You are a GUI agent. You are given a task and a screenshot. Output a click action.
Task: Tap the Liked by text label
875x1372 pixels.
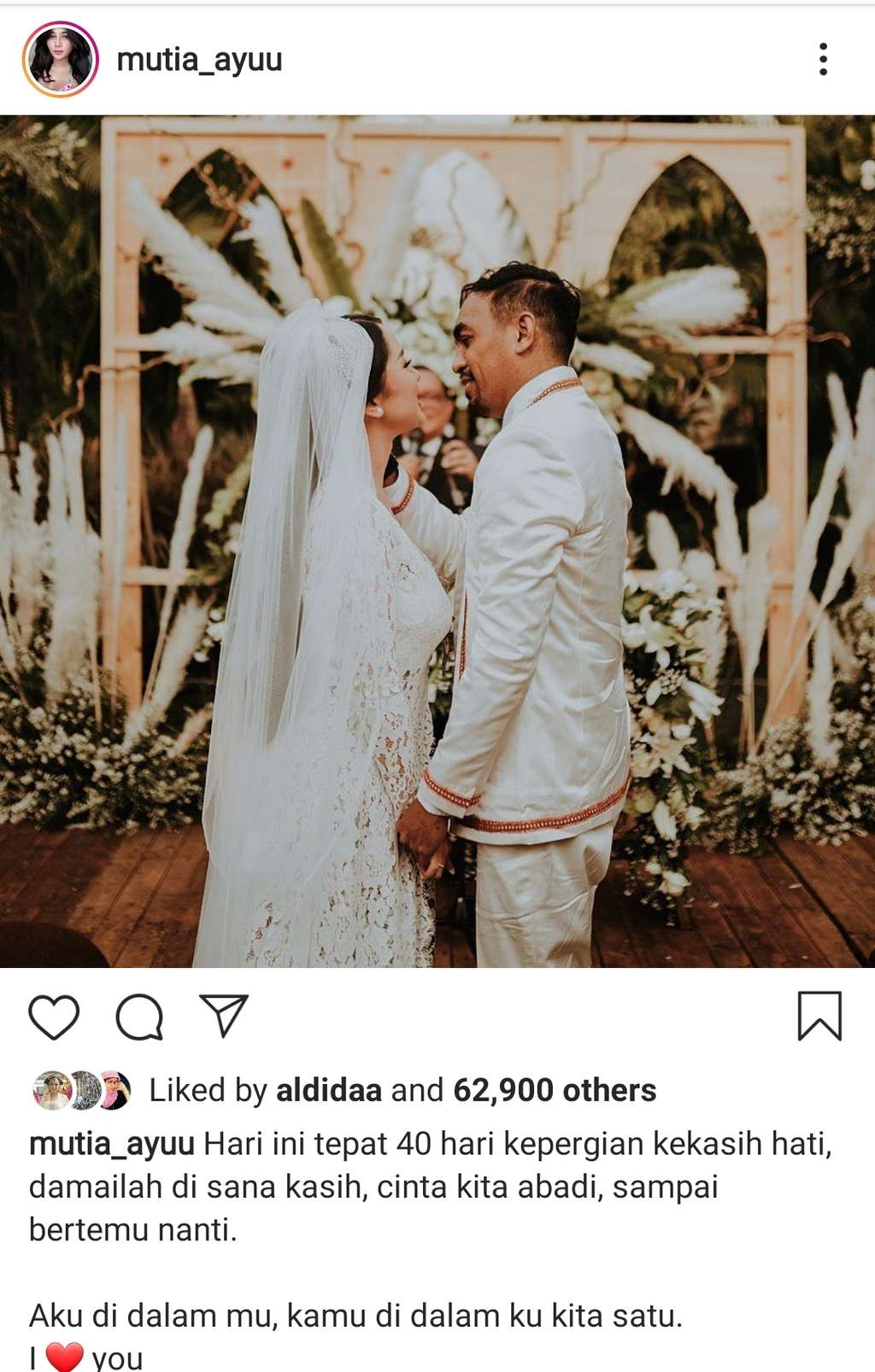click(x=208, y=1090)
